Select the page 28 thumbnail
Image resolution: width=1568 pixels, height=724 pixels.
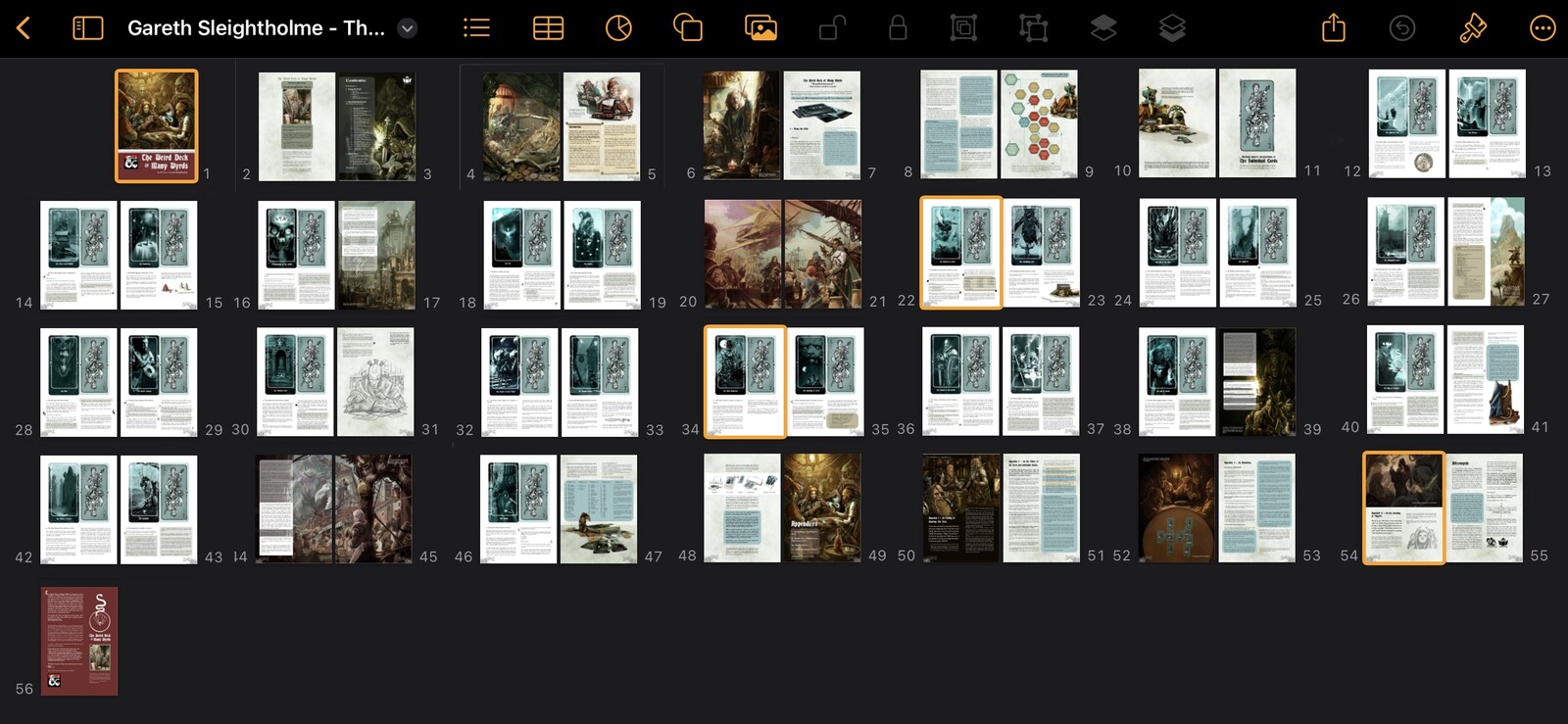tap(78, 382)
